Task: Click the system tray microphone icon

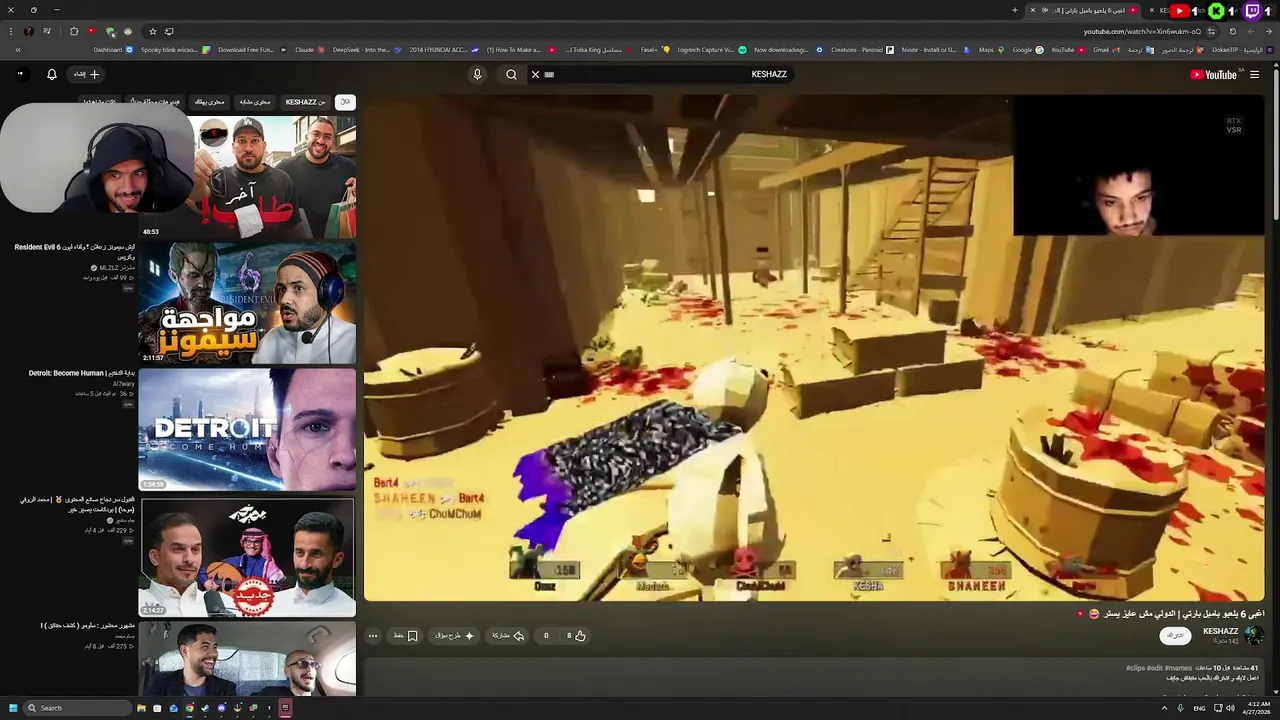Action: [x=1178, y=708]
